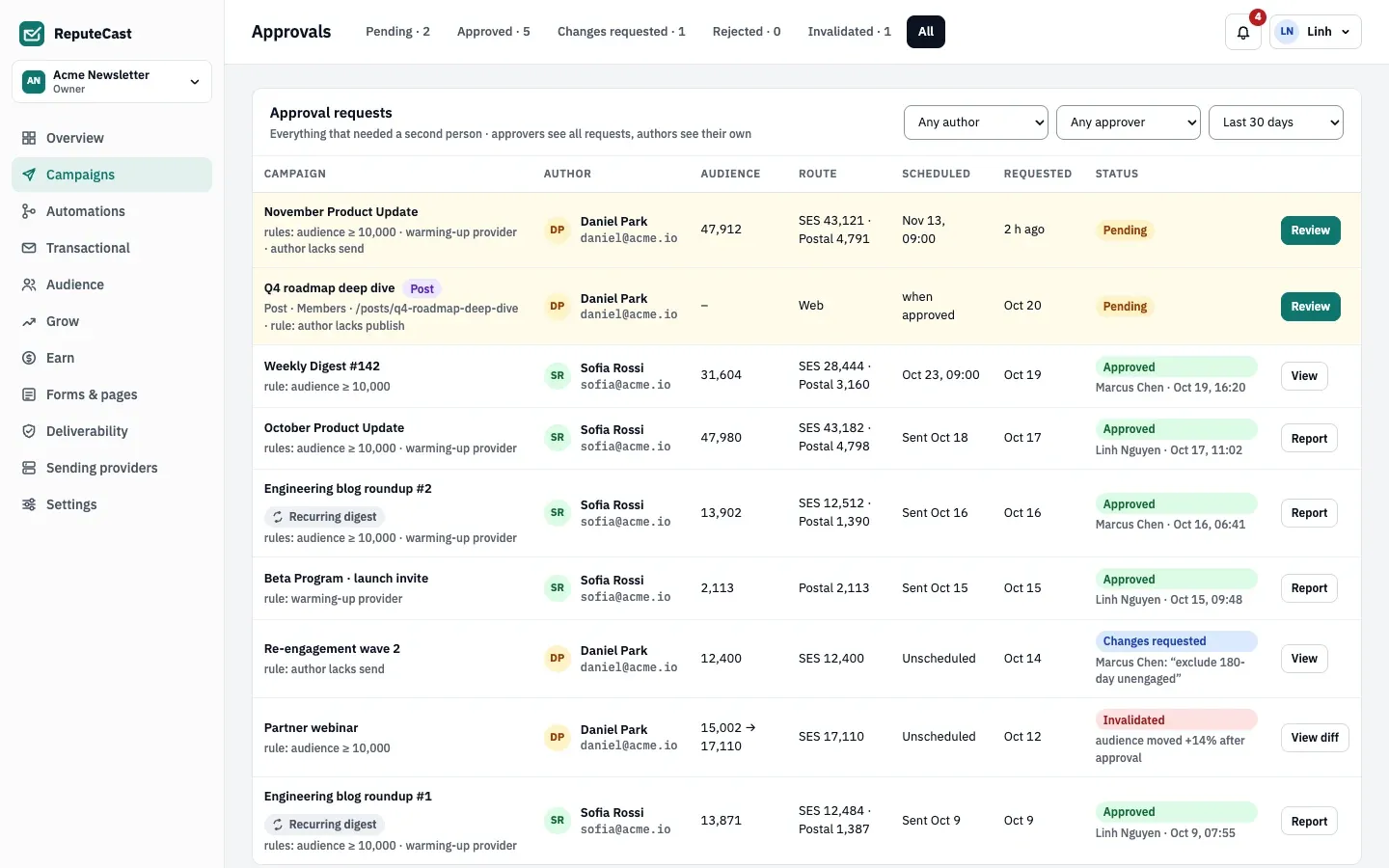Click the Settings sliders icon
1389x868 pixels.
[x=29, y=504]
